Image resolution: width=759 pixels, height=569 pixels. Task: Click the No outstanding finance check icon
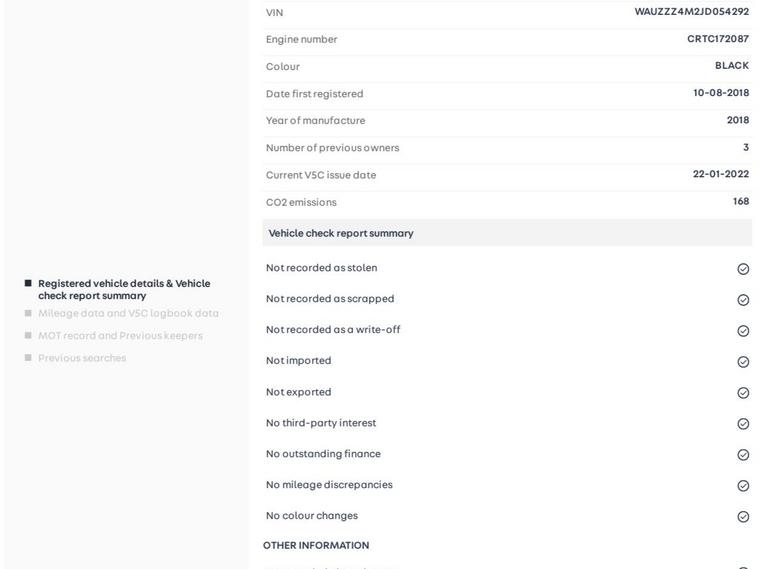743,455
